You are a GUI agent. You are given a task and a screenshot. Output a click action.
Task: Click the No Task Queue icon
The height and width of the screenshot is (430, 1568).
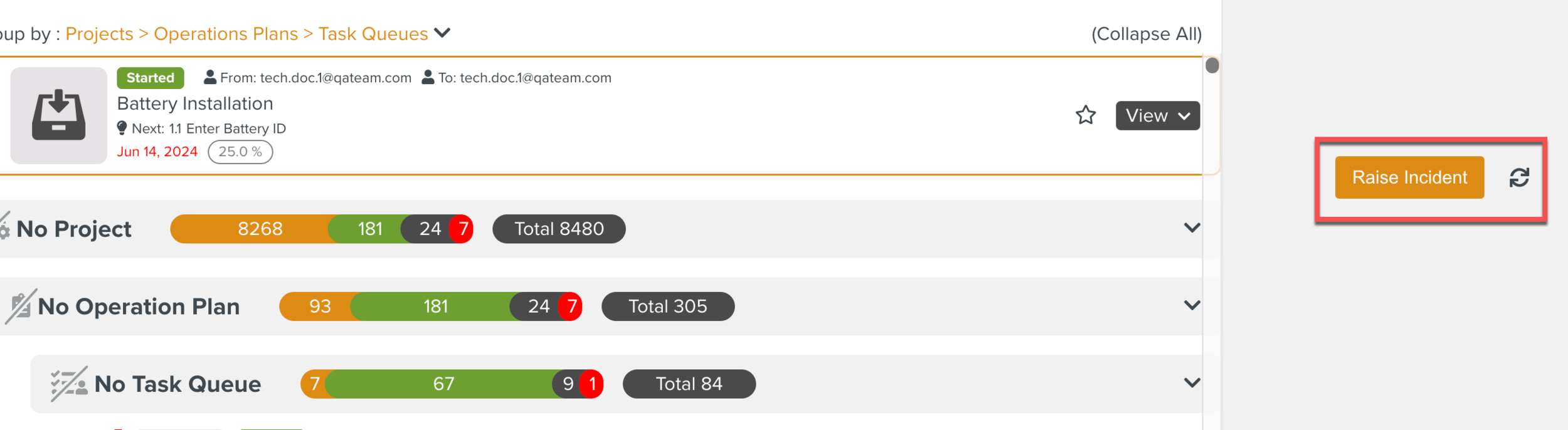68,384
